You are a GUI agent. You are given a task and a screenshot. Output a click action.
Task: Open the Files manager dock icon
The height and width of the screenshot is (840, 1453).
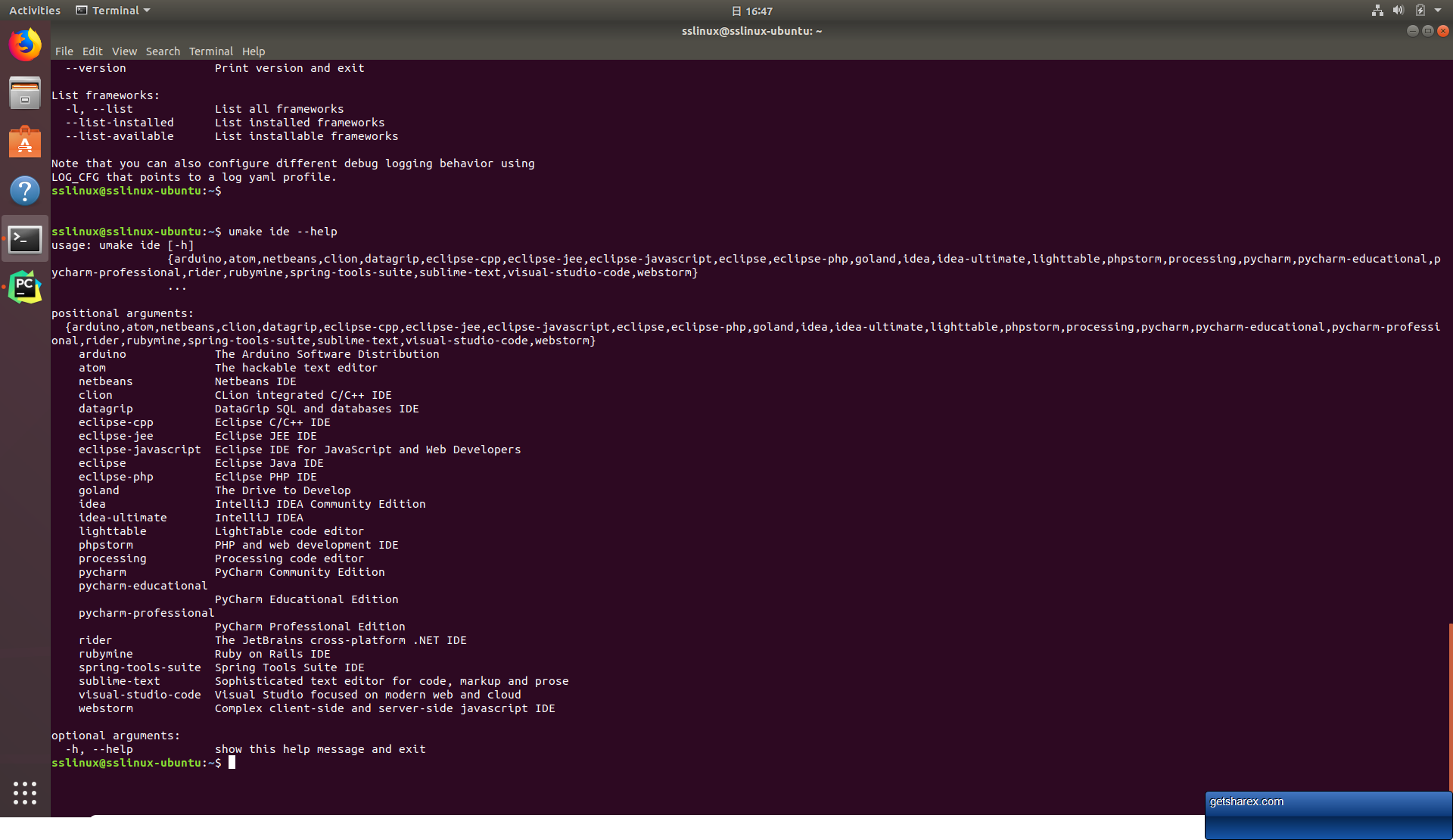coord(25,93)
